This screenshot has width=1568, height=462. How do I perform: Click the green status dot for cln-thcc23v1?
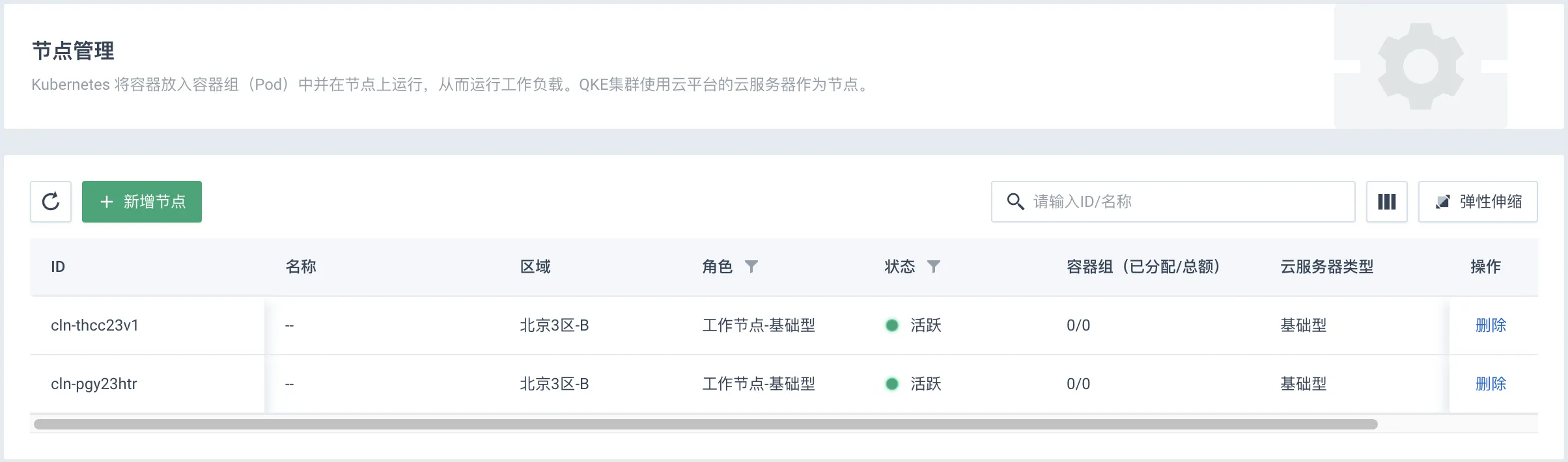tap(892, 325)
